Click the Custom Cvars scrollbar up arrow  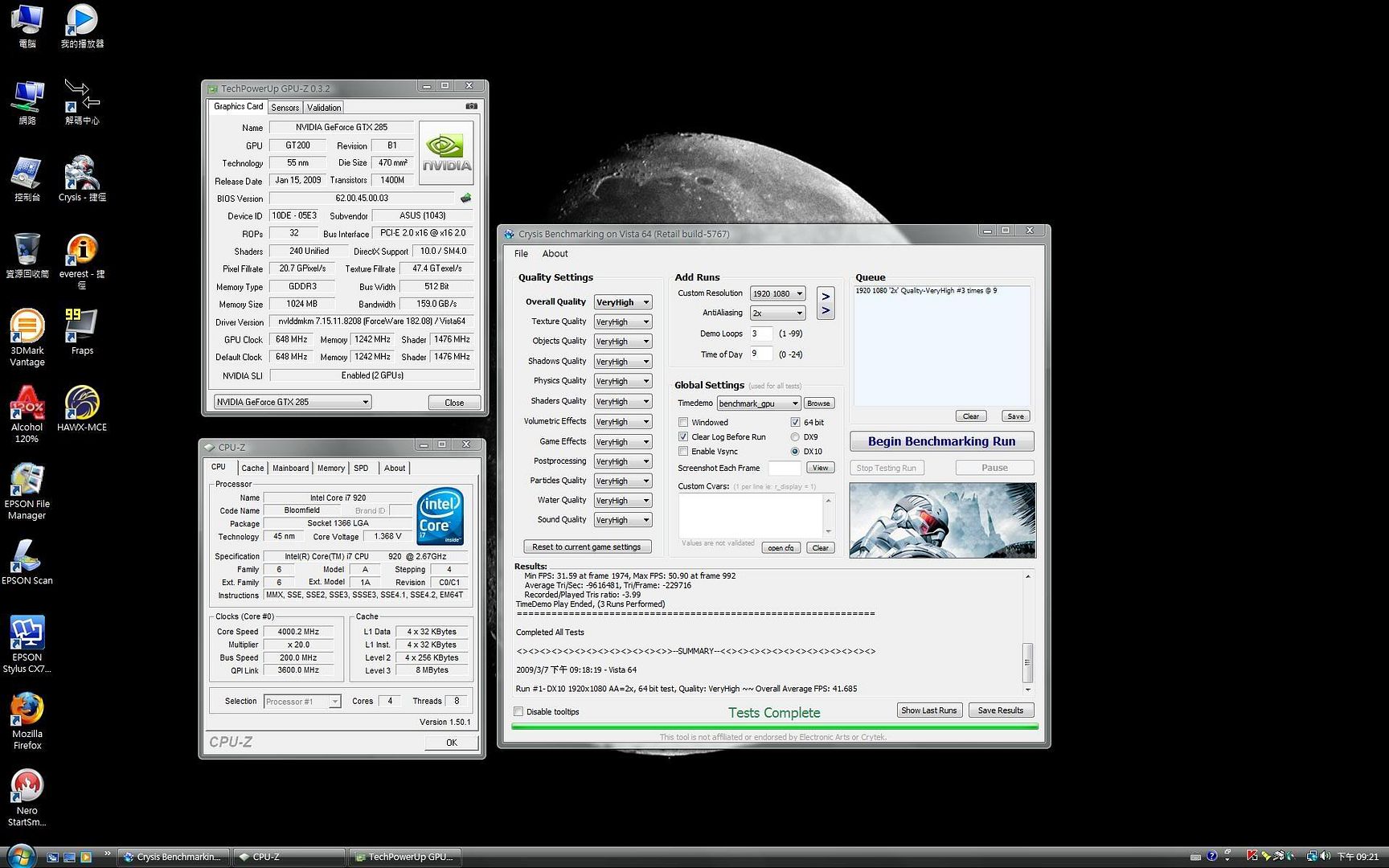coord(828,501)
